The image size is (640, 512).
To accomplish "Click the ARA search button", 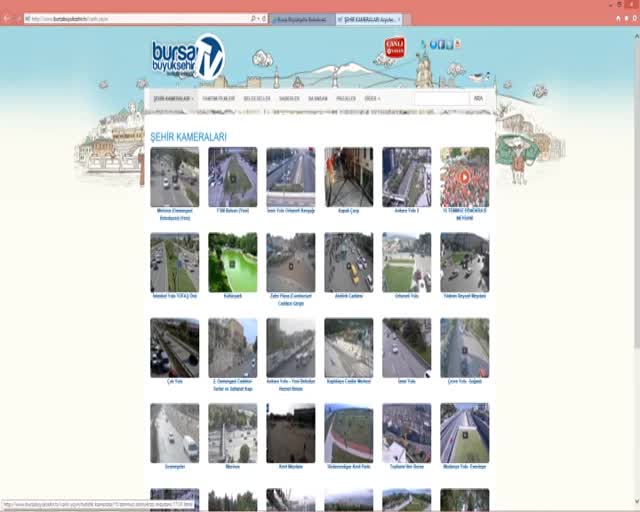I will pos(478,98).
